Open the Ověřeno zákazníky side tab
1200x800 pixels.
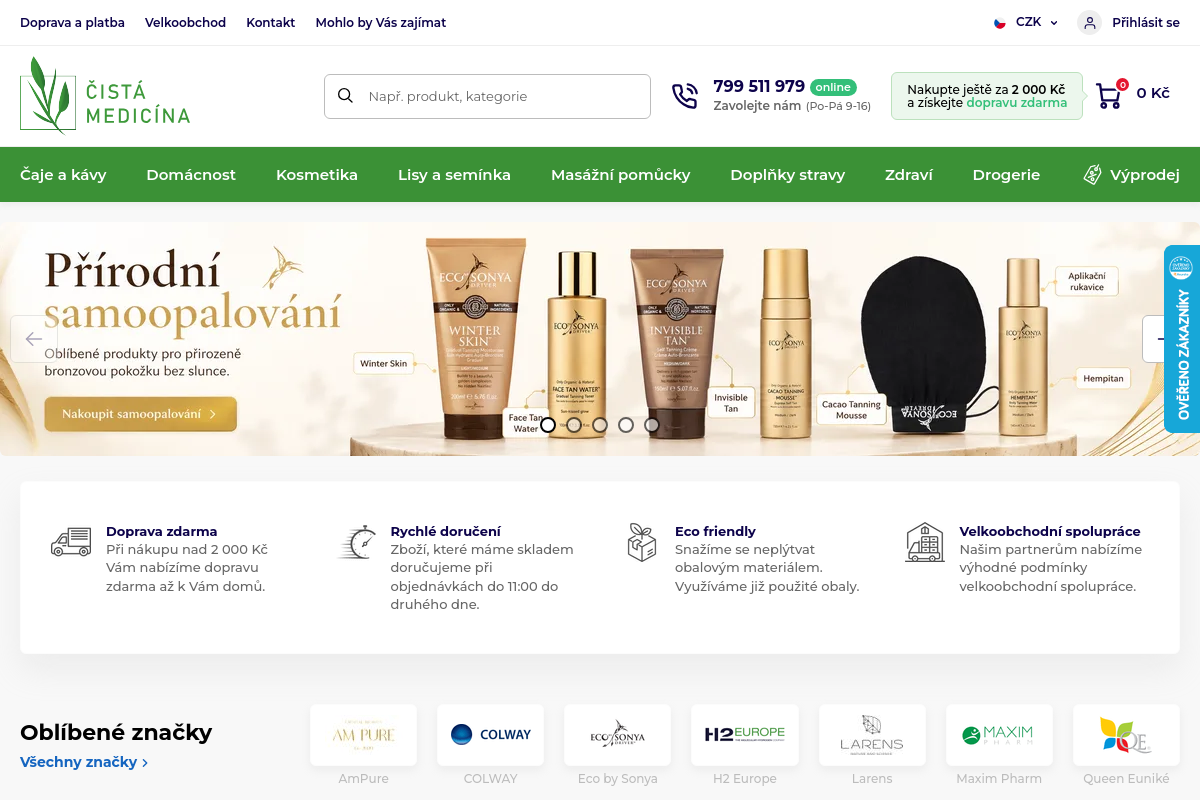click(x=1182, y=339)
